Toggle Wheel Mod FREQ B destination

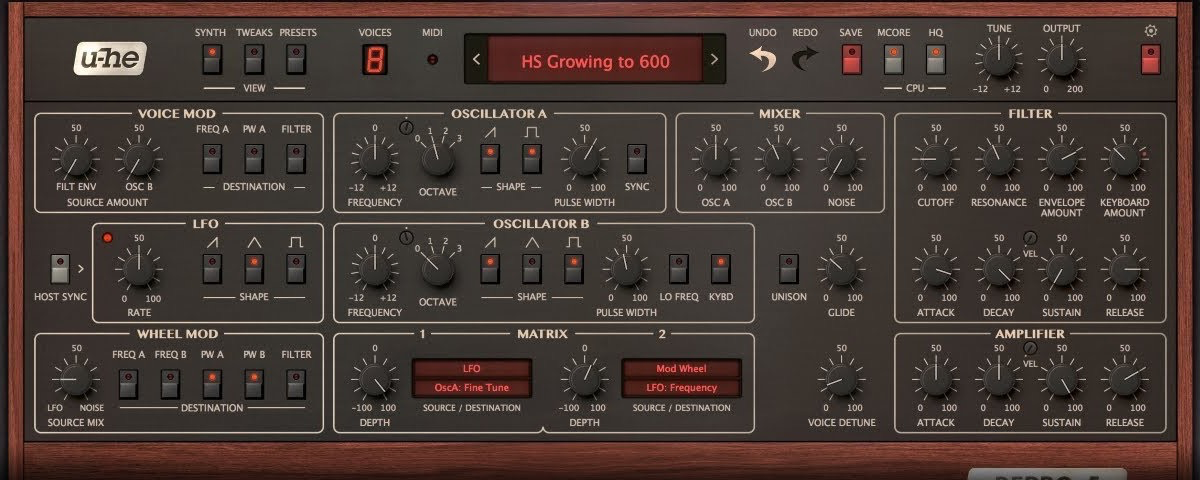tap(170, 382)
